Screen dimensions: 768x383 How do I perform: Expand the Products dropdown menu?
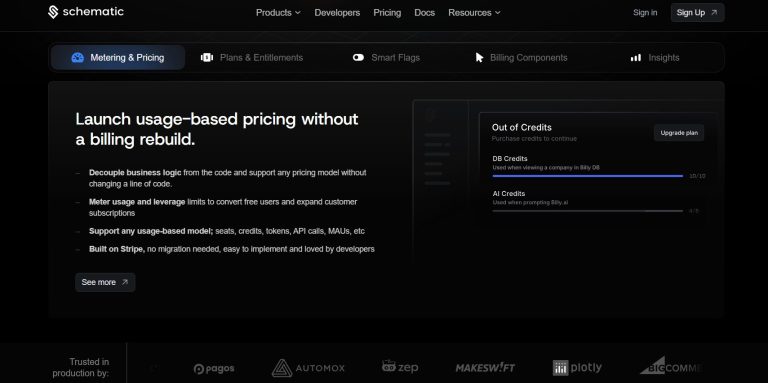point(278,13)
